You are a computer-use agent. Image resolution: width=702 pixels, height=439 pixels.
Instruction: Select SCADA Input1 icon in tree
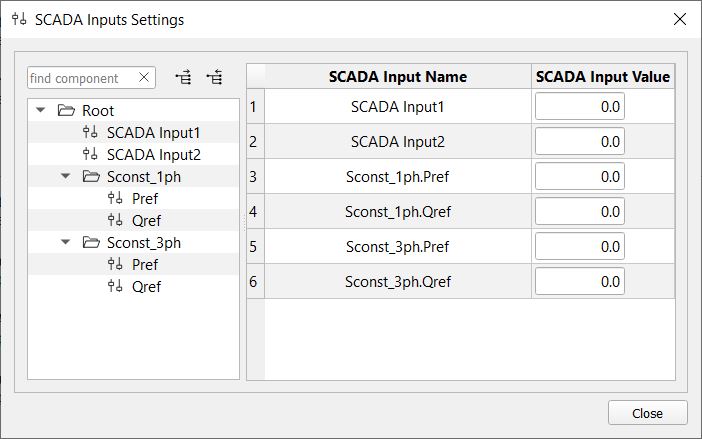(90, 132)
